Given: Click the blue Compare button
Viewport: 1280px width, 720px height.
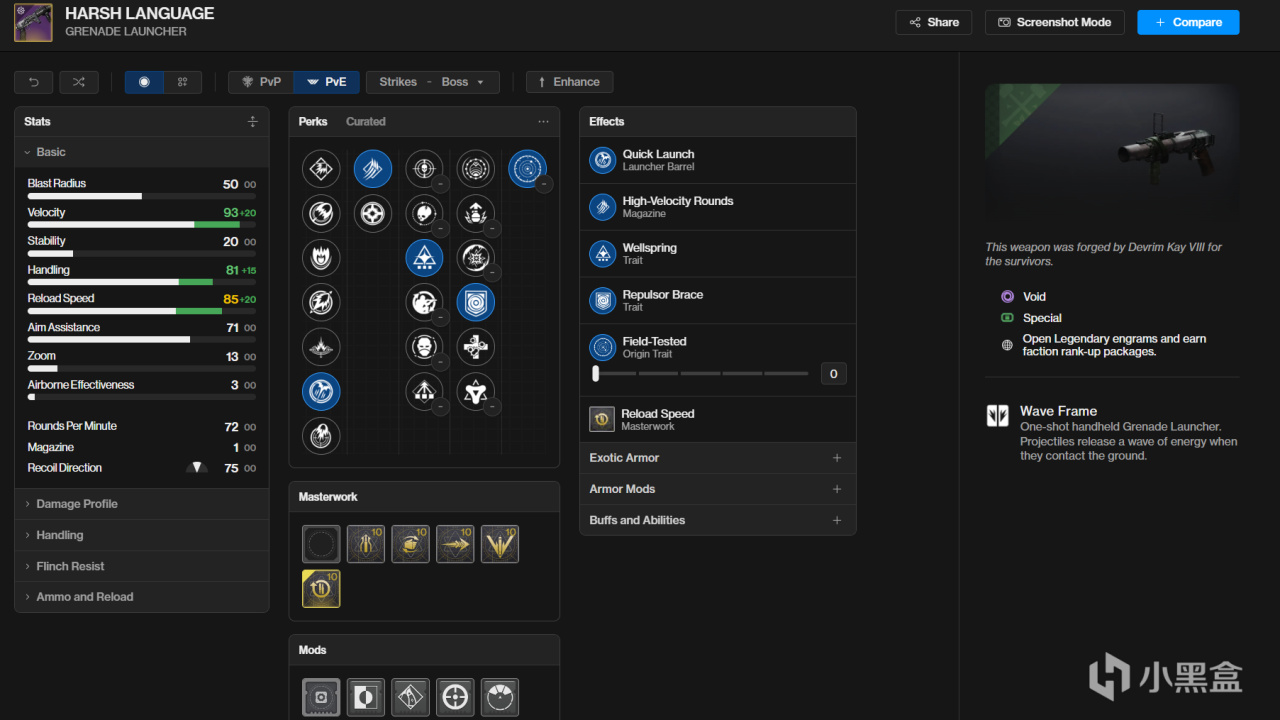Looking at the screenshot, I should [x=1188, y=22].
